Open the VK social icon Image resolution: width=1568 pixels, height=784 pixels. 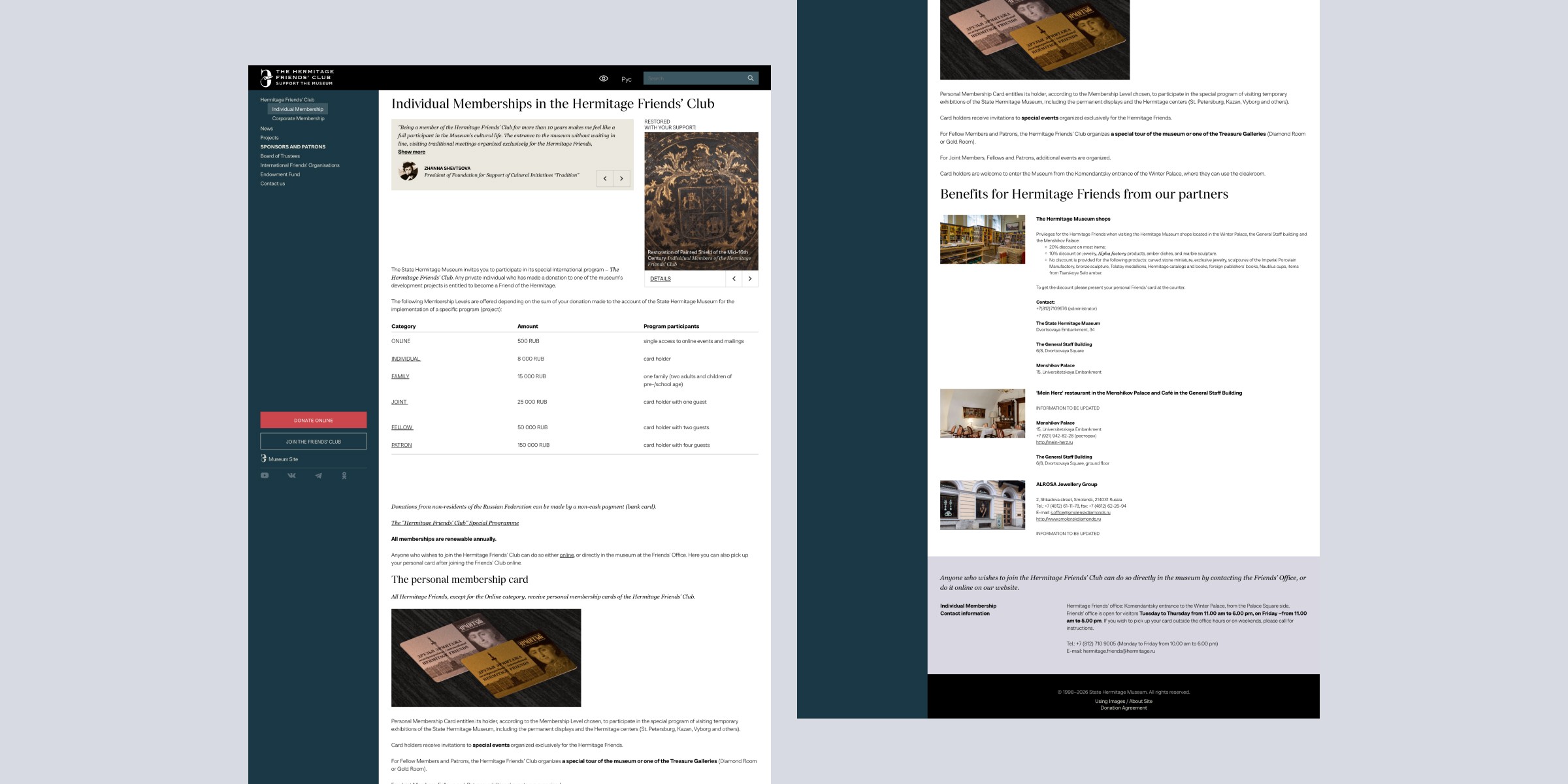pos(291,476)
